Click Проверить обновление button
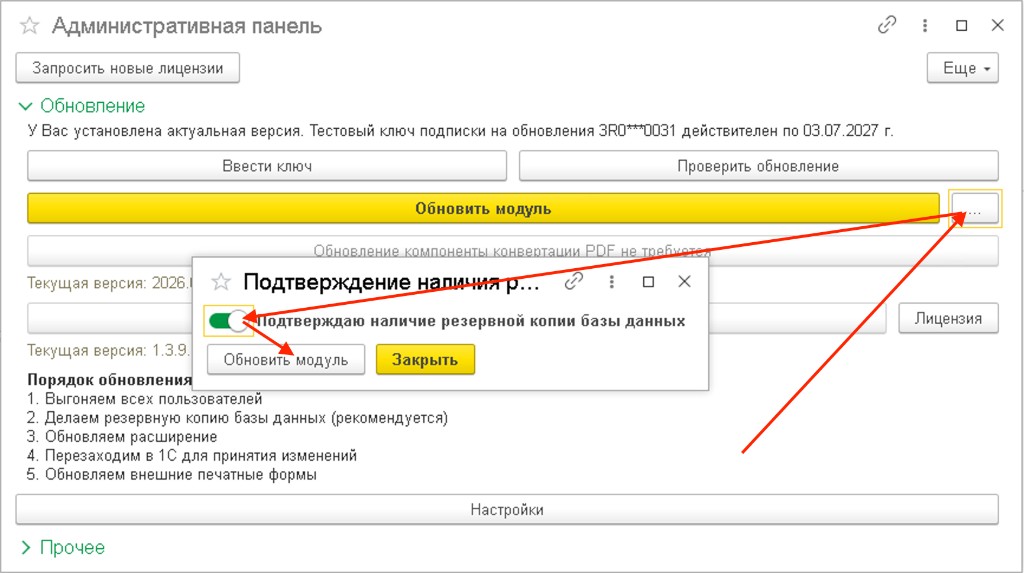Viewport: 1024px width, 573px height. pyautogui.click(x=758, y=166)
